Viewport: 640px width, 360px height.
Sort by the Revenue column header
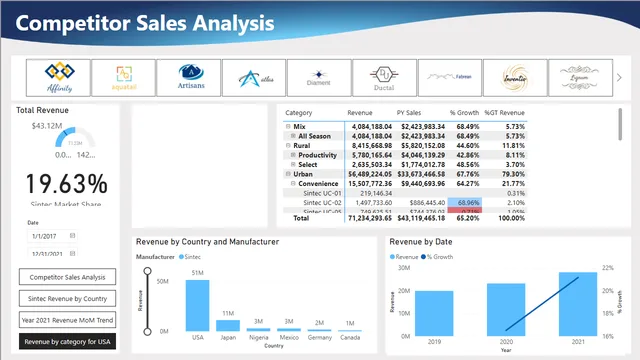tap(360, 113)
